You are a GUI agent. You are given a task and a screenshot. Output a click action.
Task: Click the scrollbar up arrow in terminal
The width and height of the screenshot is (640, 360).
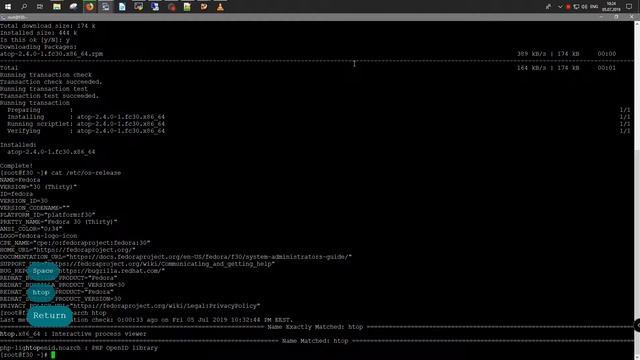(637, 24)
